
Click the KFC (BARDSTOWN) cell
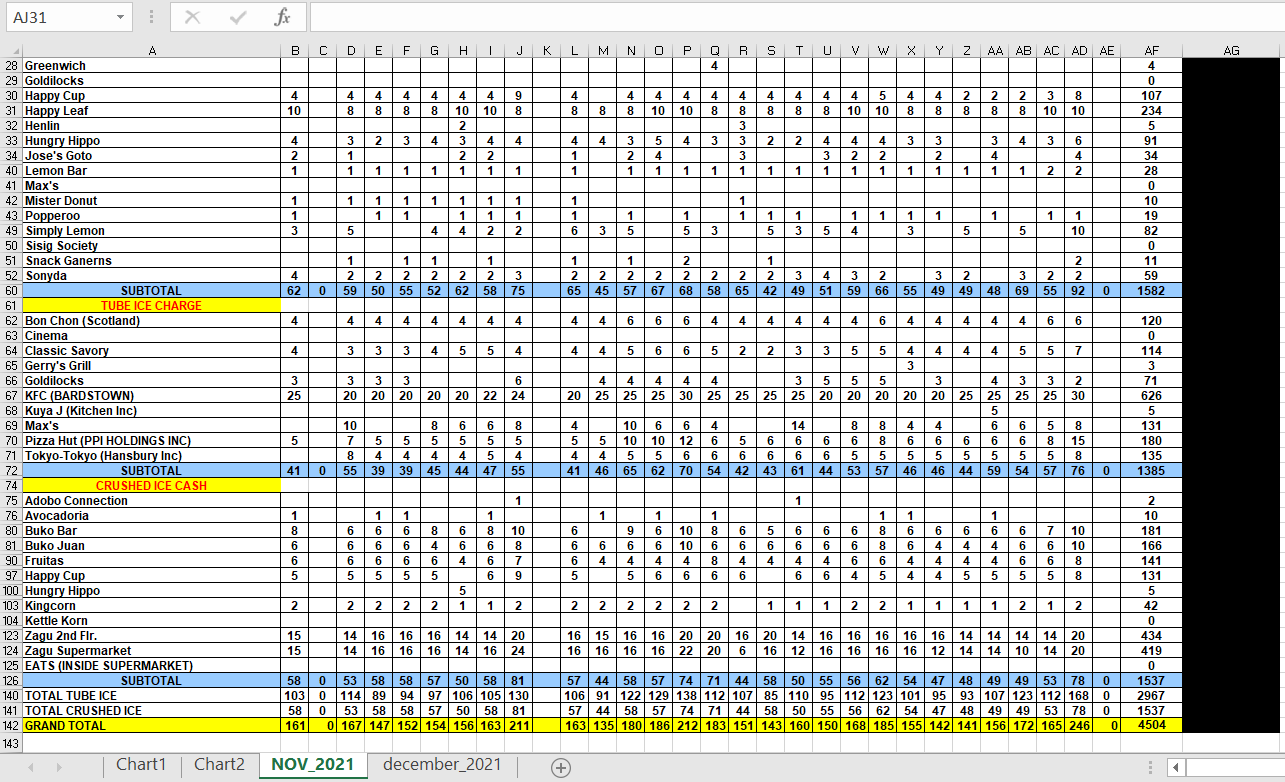pyautogui.click(x=151, y=396)
